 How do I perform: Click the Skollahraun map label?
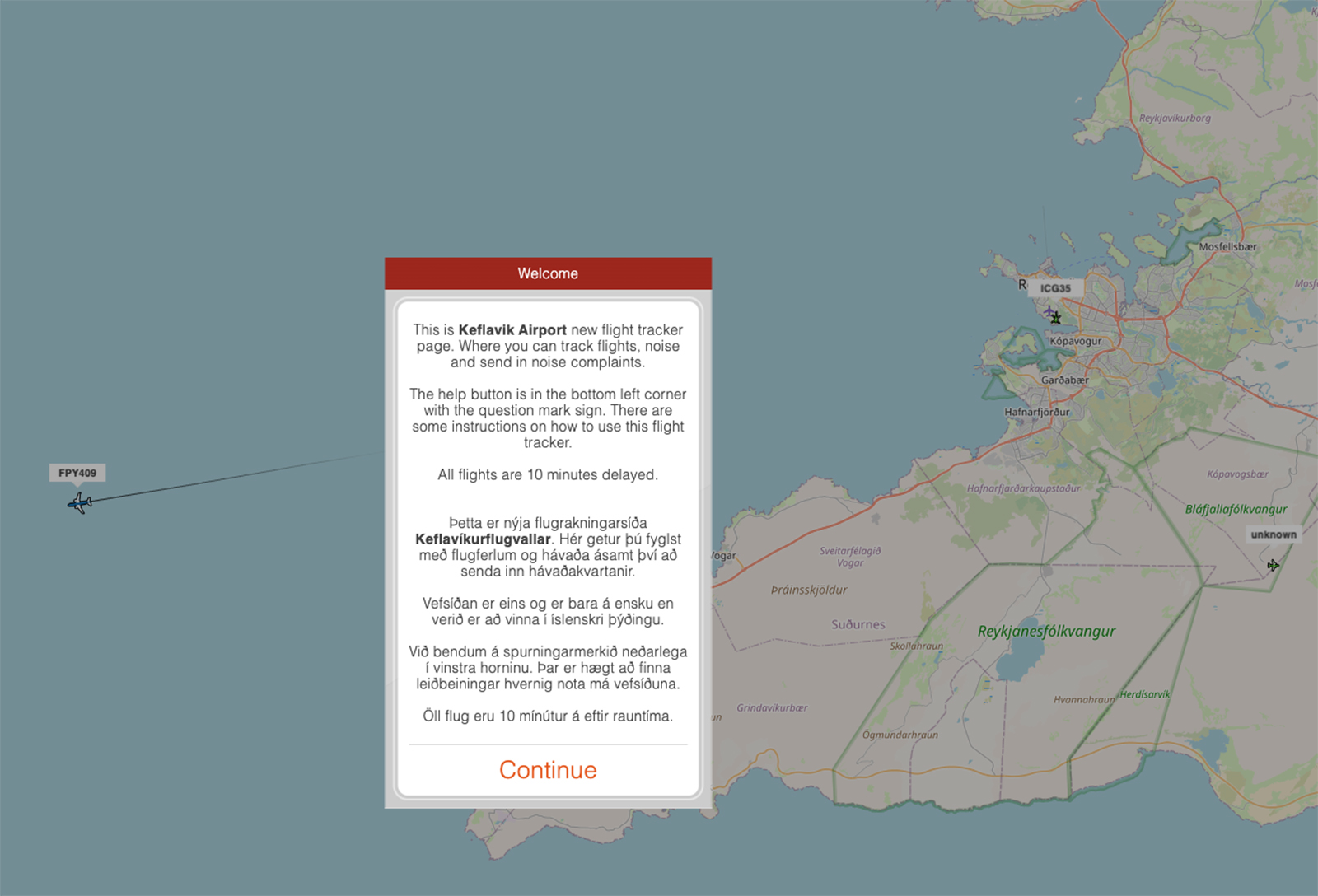pyautogui.click(x=916, y=646)
